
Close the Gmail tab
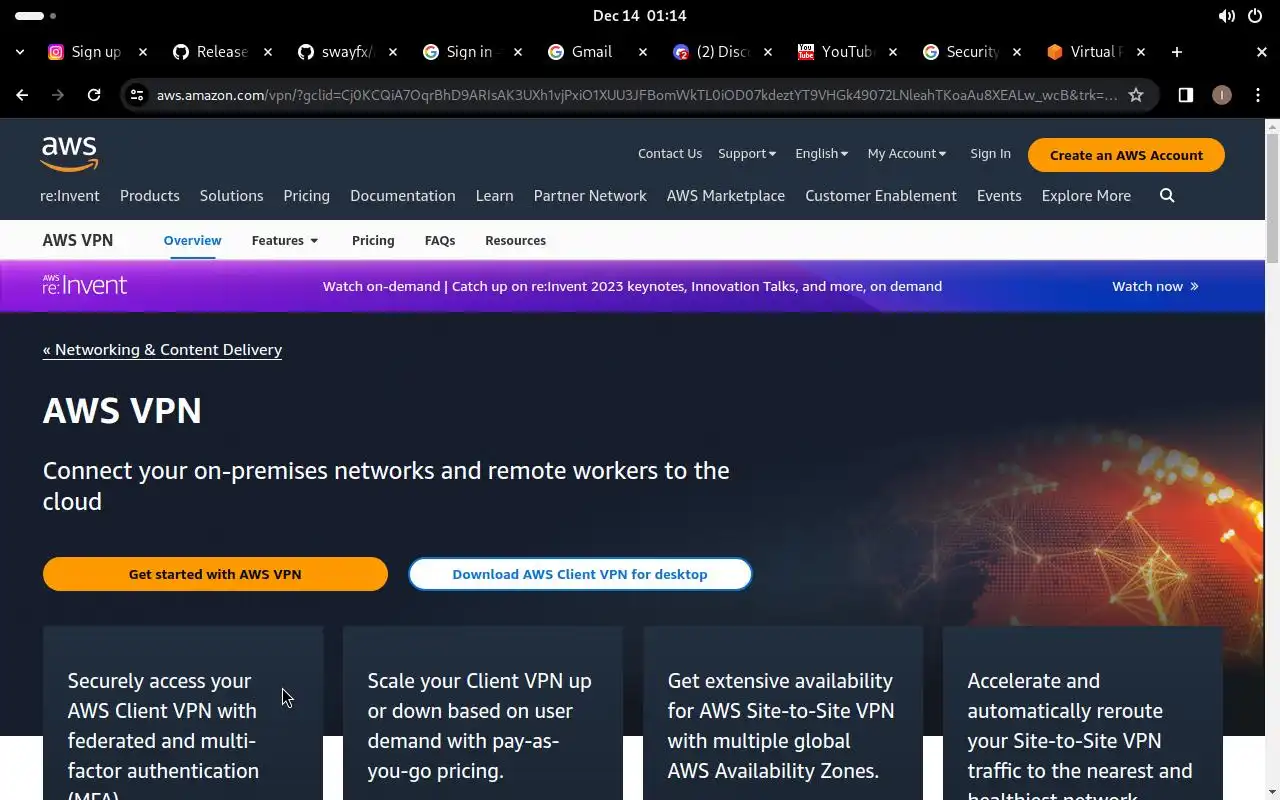643,52
